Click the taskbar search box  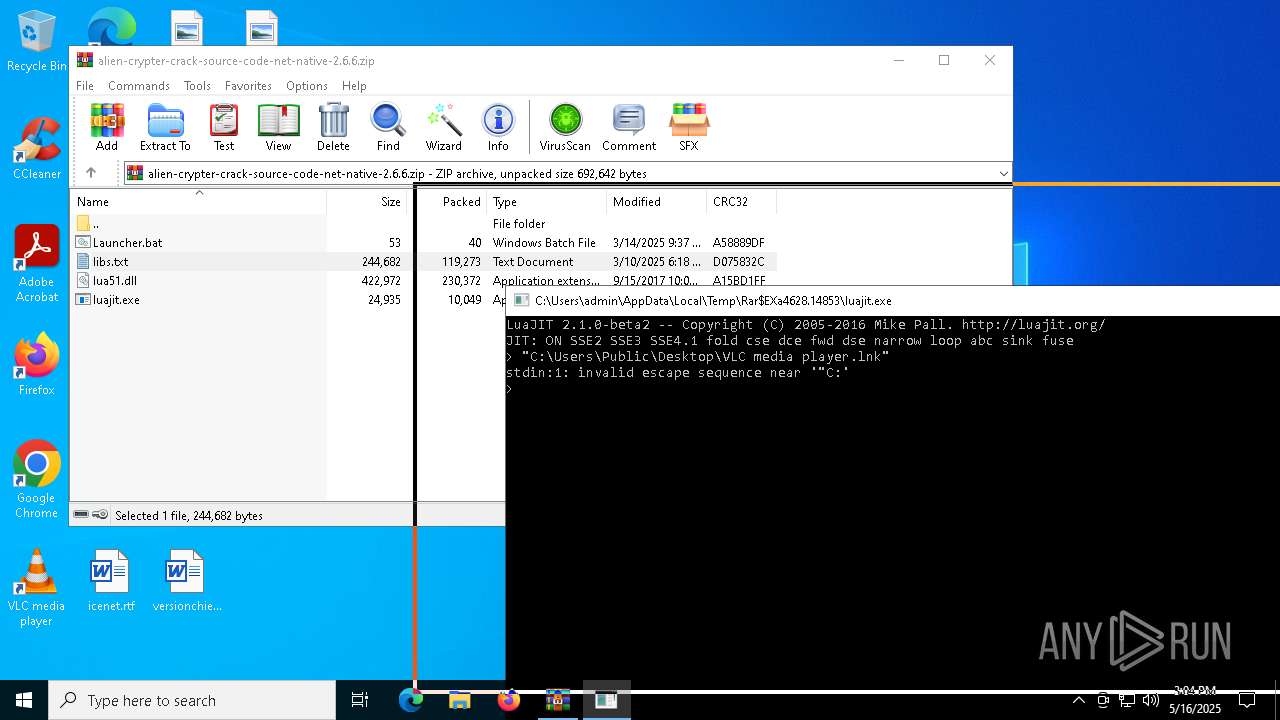tap(192, 700)
